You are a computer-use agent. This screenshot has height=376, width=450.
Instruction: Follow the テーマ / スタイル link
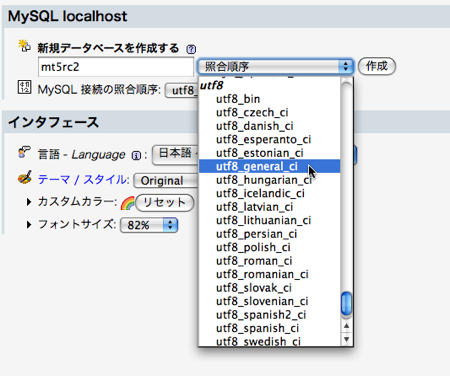pos(82,180)
